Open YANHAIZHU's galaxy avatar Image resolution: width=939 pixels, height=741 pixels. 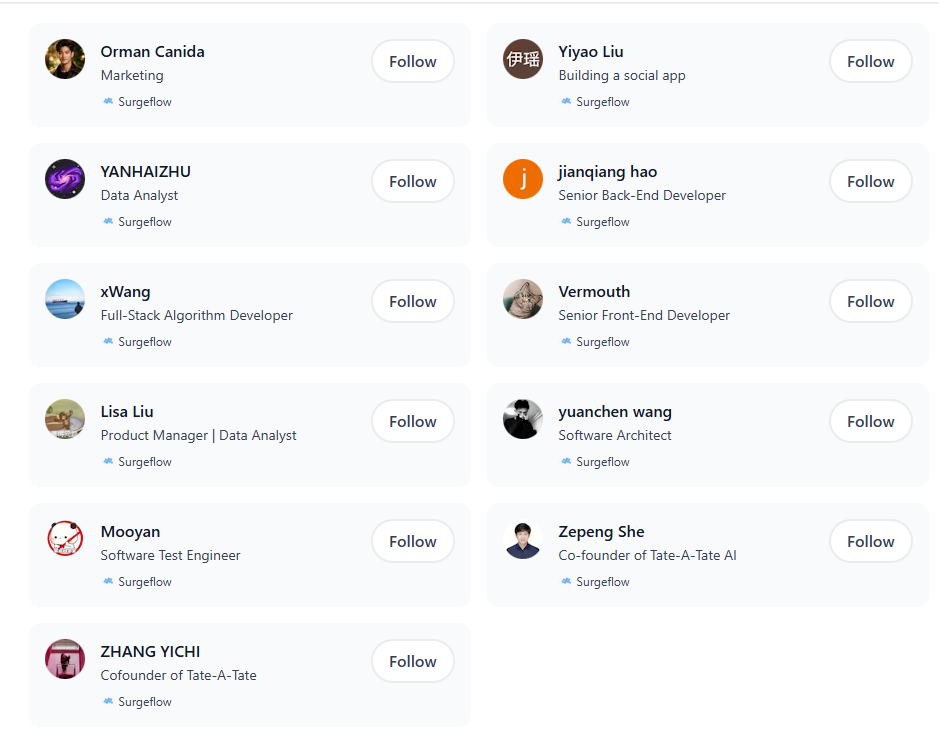(65, 179)
